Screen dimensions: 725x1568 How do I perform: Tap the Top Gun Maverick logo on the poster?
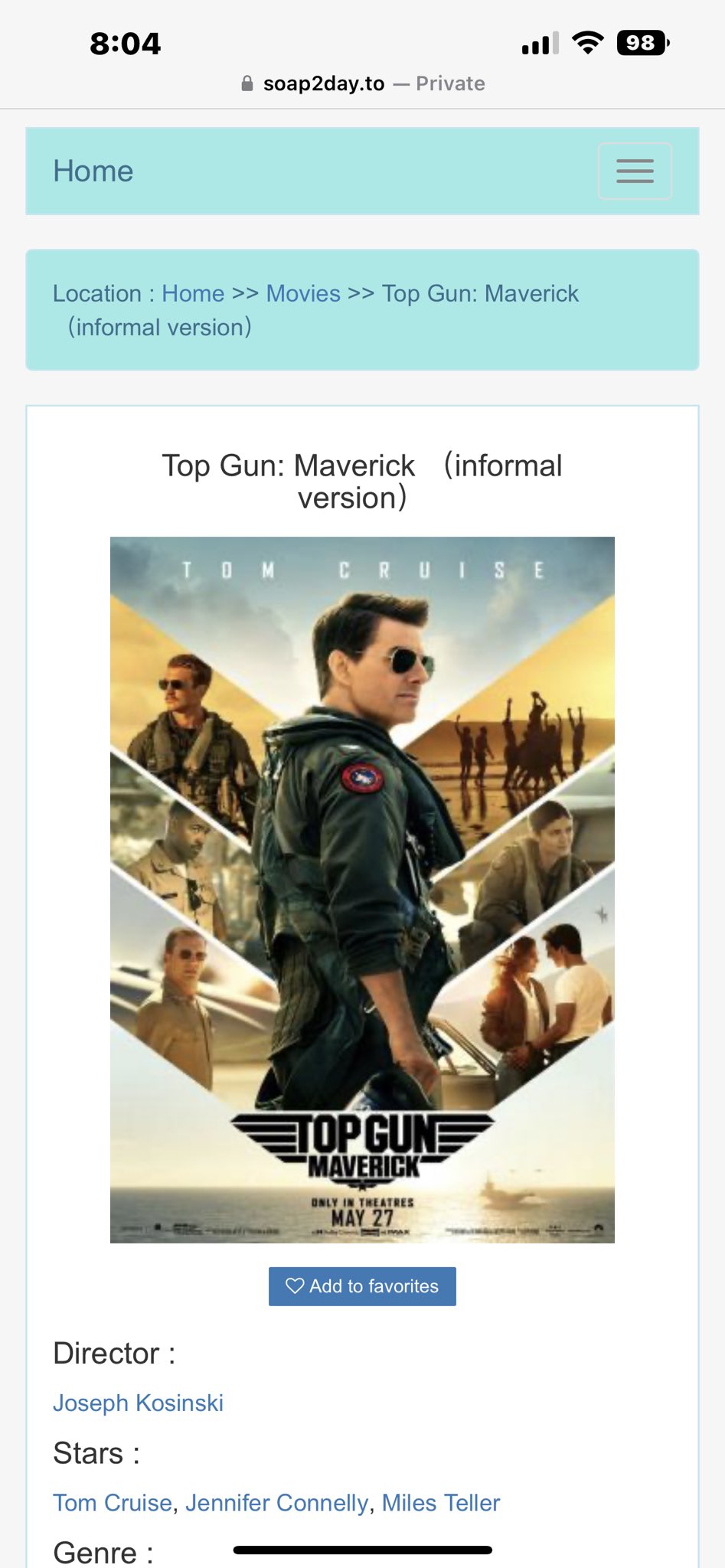click(x=362, y=1145)
